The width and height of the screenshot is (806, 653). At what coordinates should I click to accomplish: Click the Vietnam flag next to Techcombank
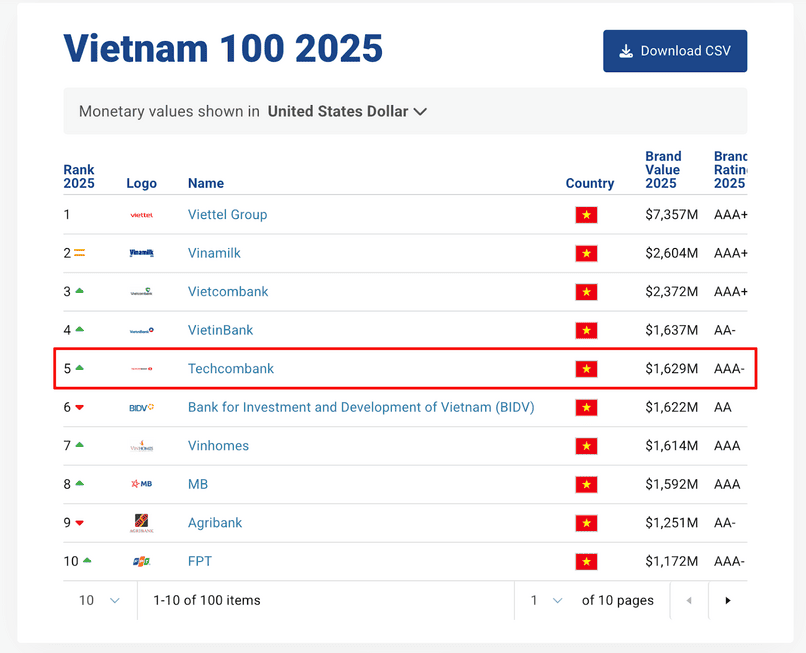point(586,368)
